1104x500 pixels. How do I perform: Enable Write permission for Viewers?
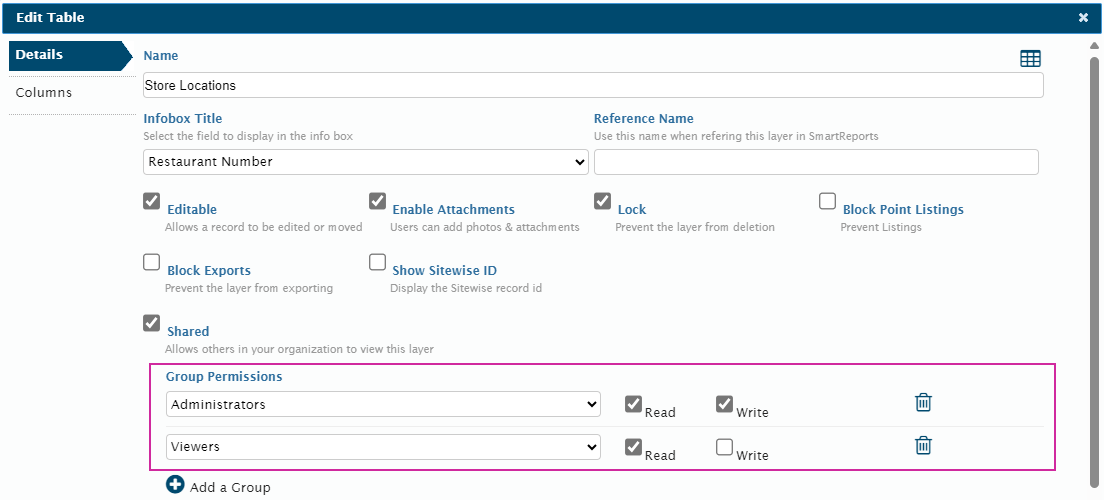click(724, 447)
